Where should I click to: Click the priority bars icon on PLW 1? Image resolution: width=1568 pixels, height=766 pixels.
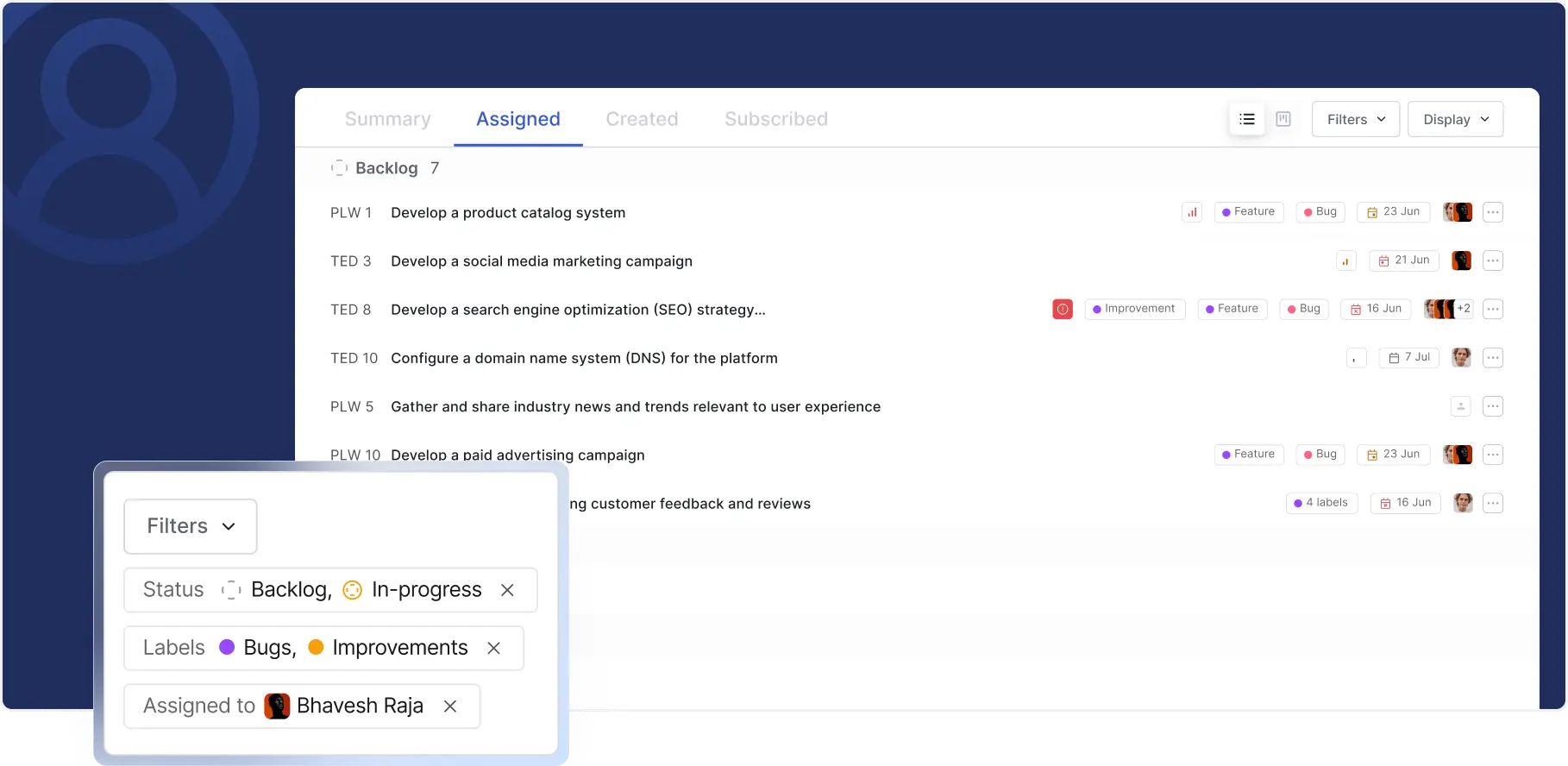[x=1192, y=212]
